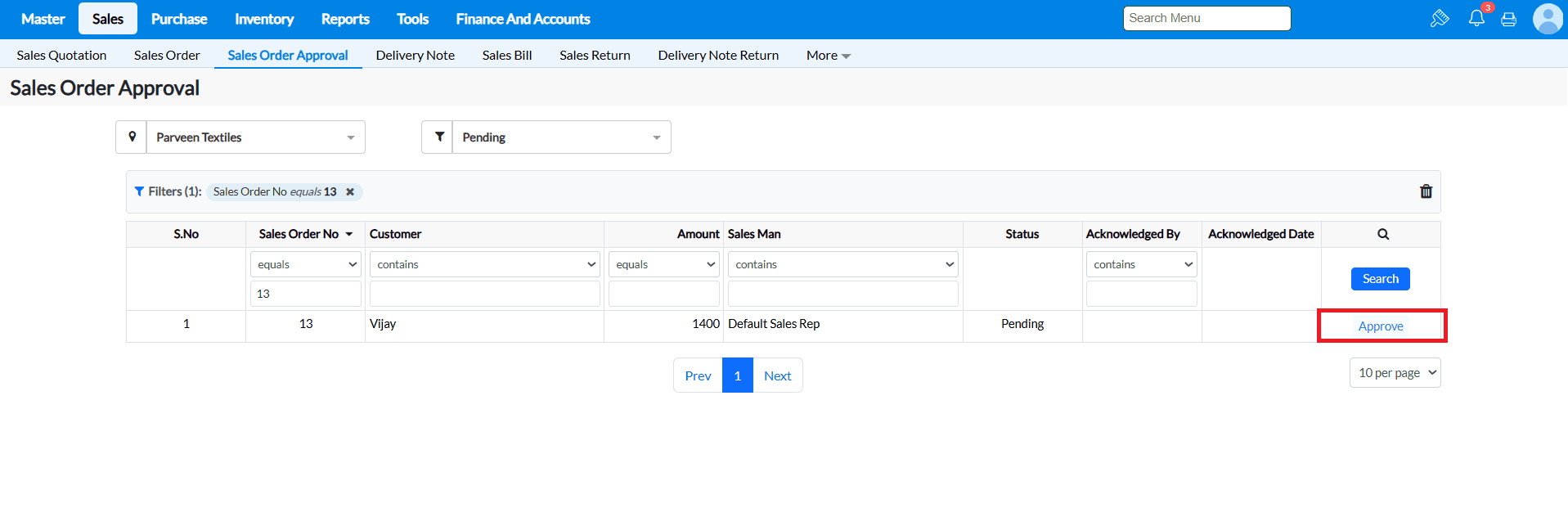
Task: Click the notification bell icon
Action: (1476, 18)
